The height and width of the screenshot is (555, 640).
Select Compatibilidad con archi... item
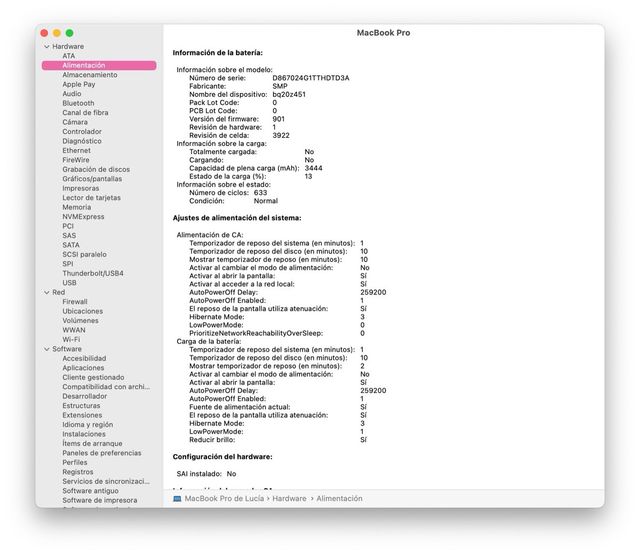click(106, 387)
